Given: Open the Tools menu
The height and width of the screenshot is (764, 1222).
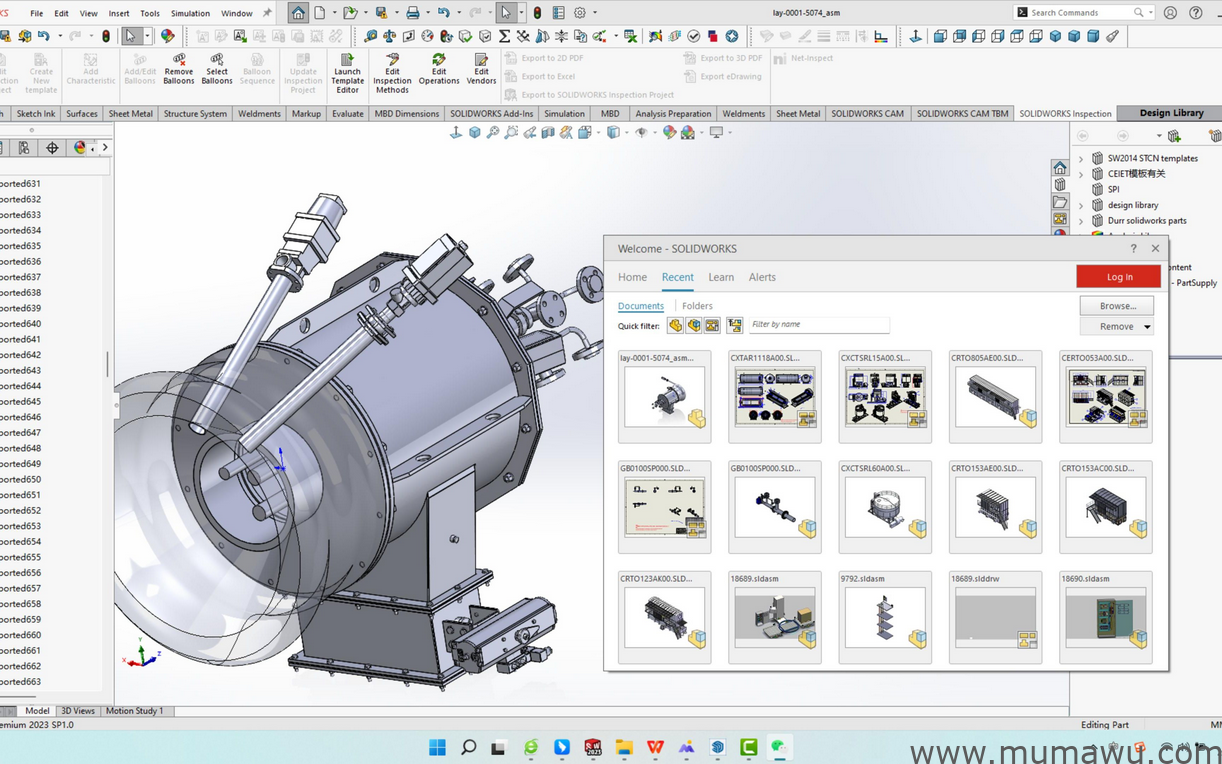Looking at the screenshot, I should (x=150, y=13).
